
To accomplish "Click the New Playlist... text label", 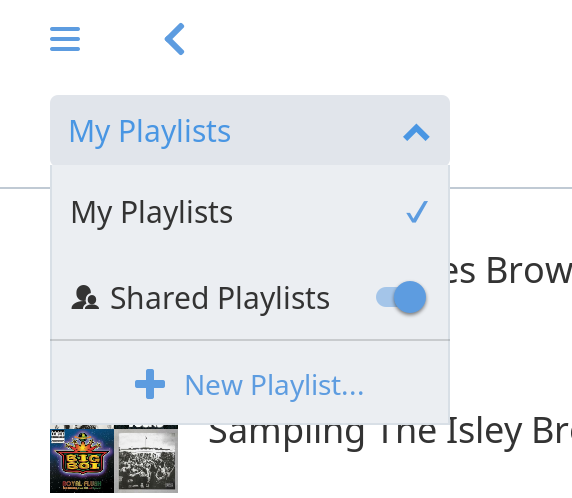I will (274, 385).
